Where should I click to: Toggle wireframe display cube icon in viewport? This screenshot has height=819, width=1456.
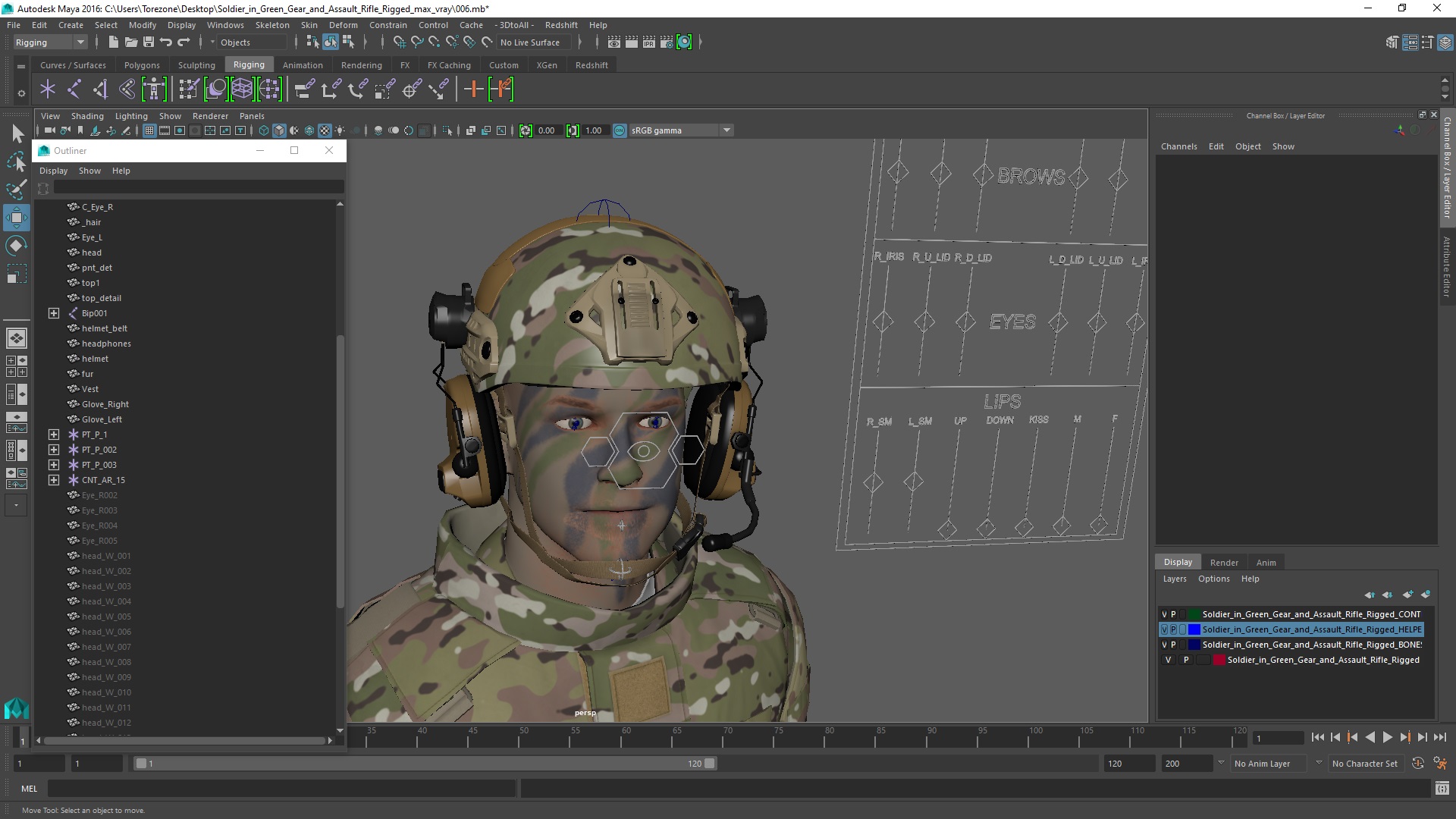tap(264, 130)
